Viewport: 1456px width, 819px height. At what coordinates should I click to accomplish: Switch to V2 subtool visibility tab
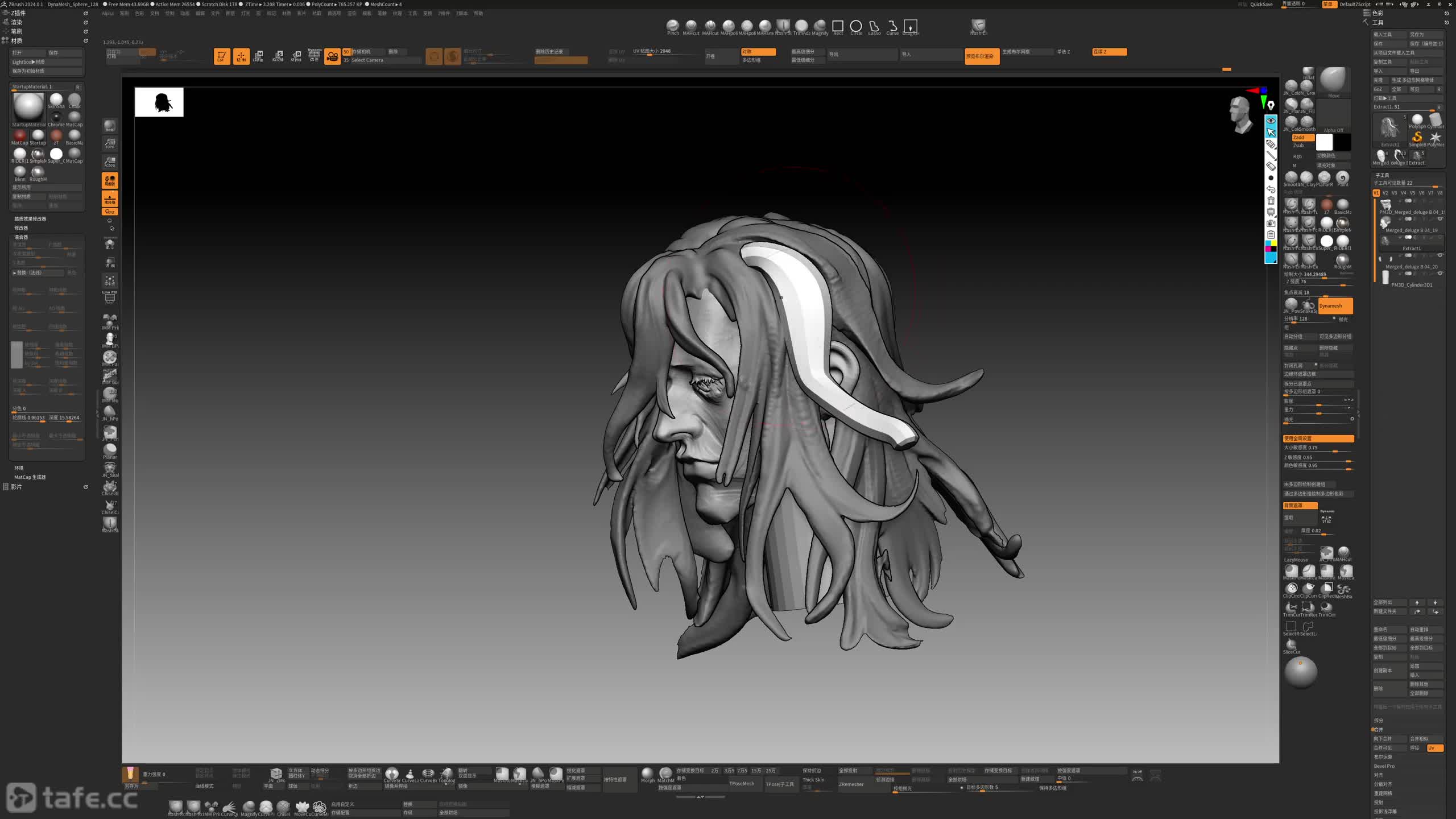pos(1385,193)
